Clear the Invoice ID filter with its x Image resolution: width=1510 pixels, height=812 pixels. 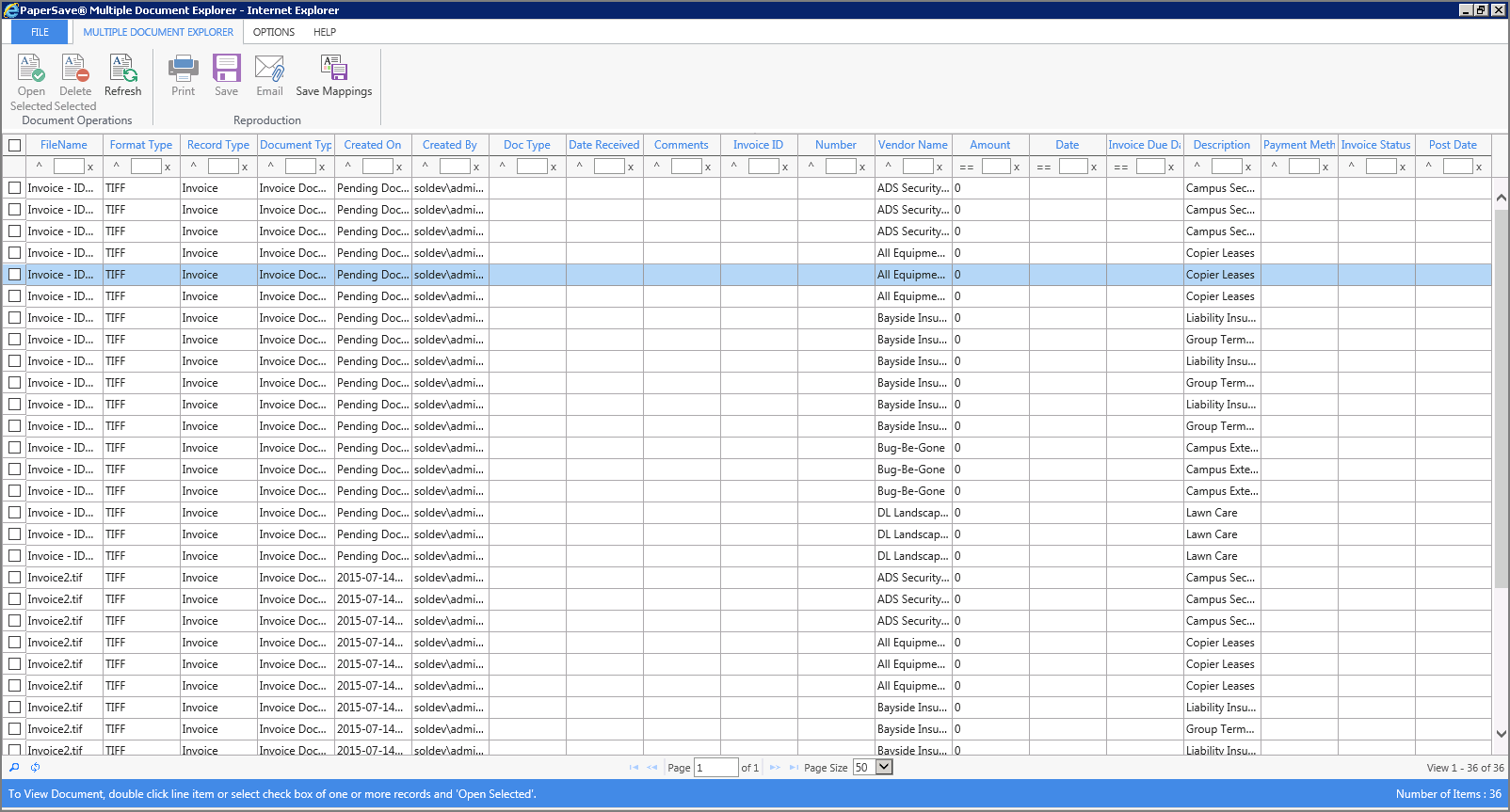[785, 167]
